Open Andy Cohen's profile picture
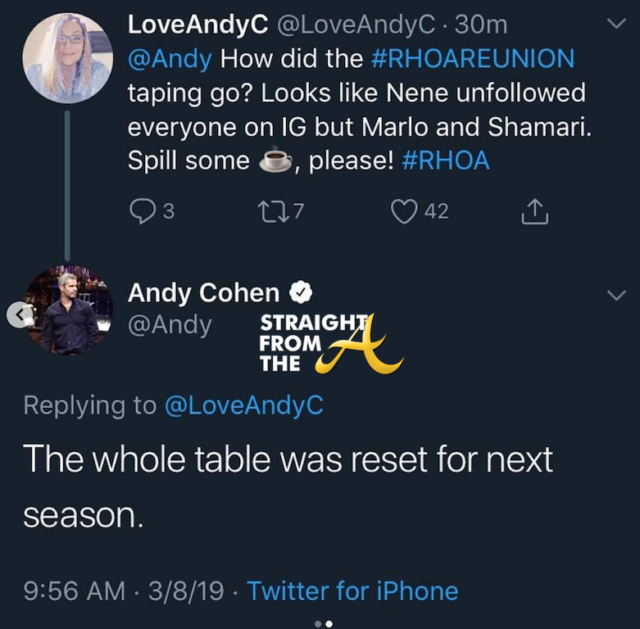The height and width of the screenshot is (629, 640). 69,311
